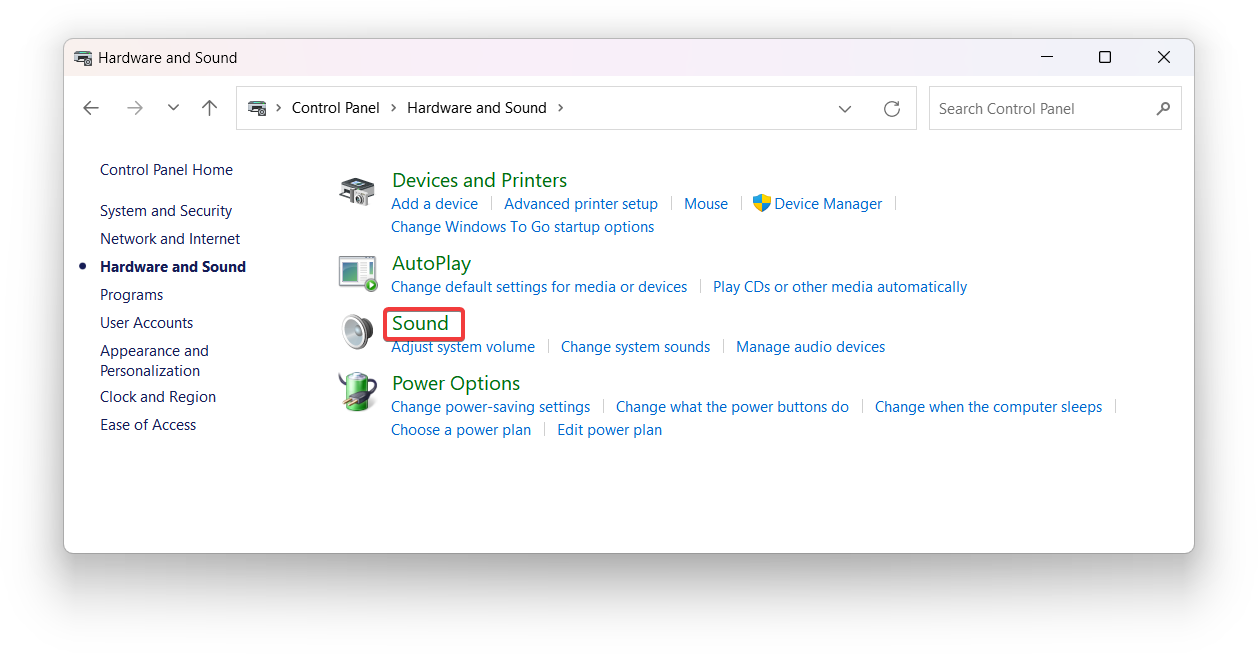Expand chevron before Control Panel in address bar
The height and width of the screenshot is (654, 1258).
coord(278,108)
